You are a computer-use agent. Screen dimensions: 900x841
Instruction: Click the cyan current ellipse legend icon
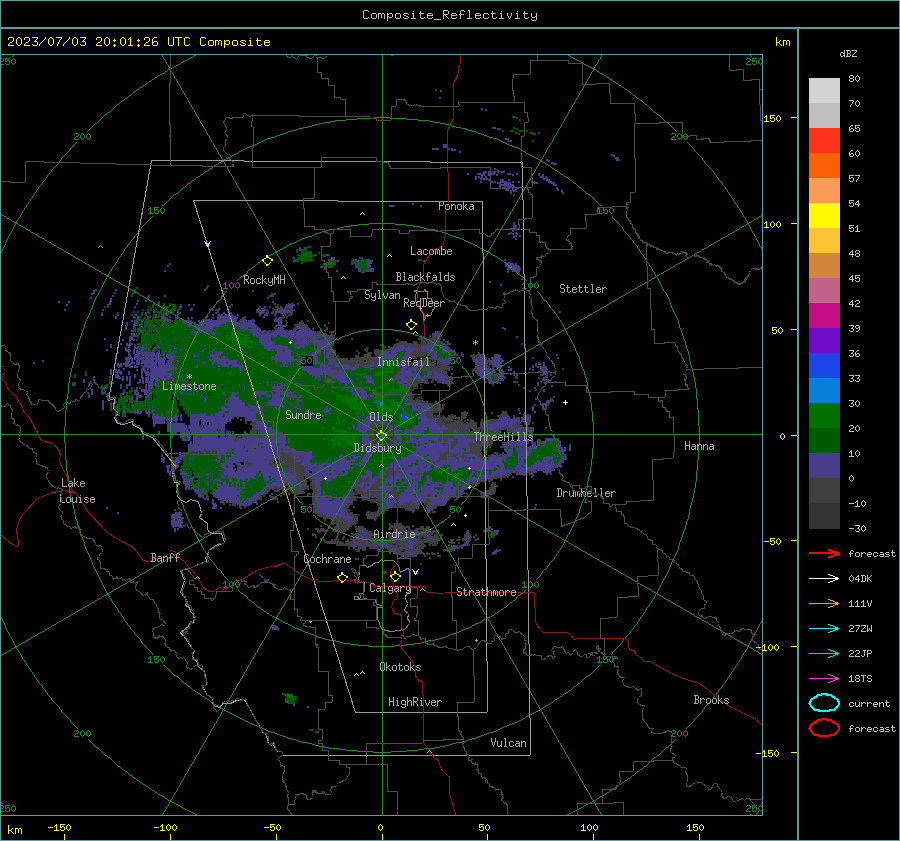point(824,703)
